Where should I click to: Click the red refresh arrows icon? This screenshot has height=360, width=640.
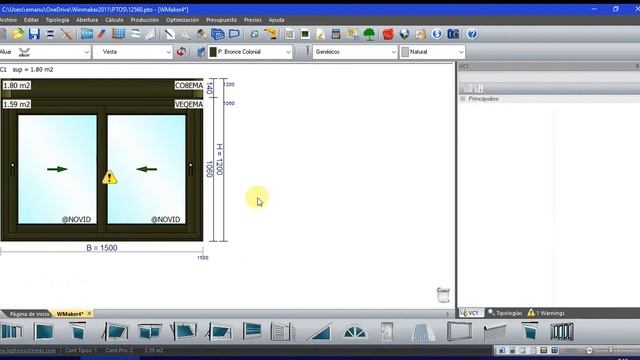tap(181, 52)
